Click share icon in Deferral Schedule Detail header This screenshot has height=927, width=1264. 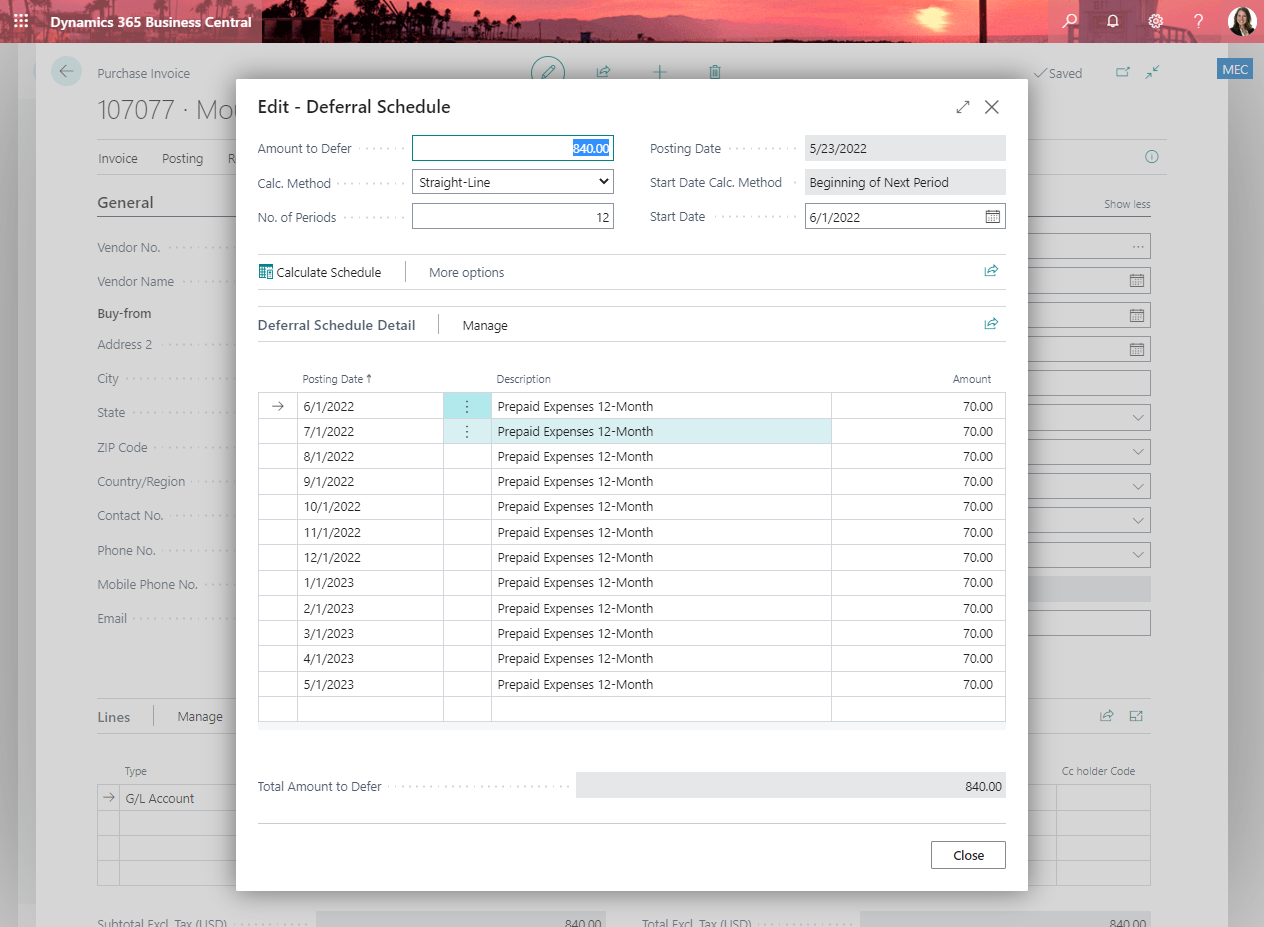(x=991, y=323)
